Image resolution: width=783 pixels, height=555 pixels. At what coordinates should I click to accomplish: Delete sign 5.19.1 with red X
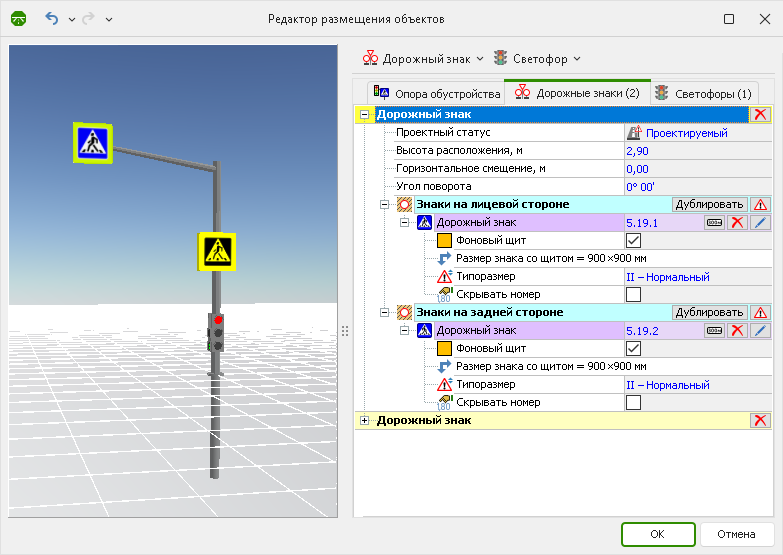[737, 223]
